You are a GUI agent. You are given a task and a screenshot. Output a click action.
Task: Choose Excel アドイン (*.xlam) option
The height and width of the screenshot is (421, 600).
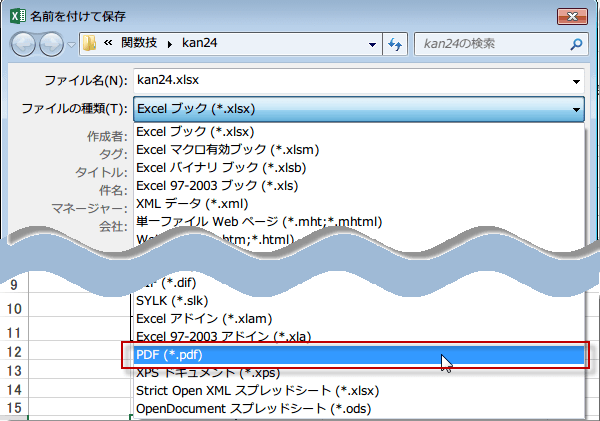[359, 319]
